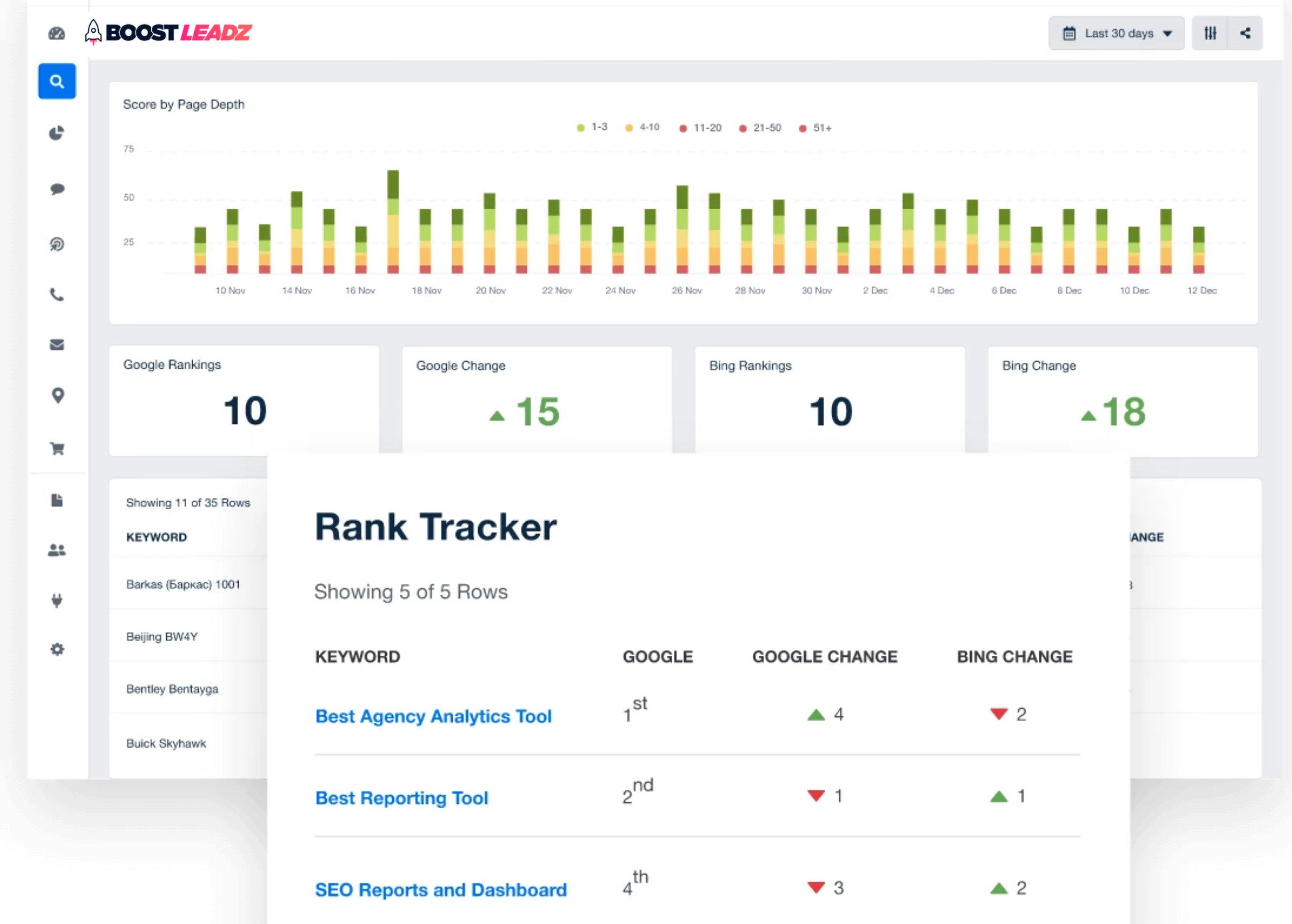The width and height of the screenshot is (1292, 924).
Task: Click Google rank 1st cell
Action: 635,710
